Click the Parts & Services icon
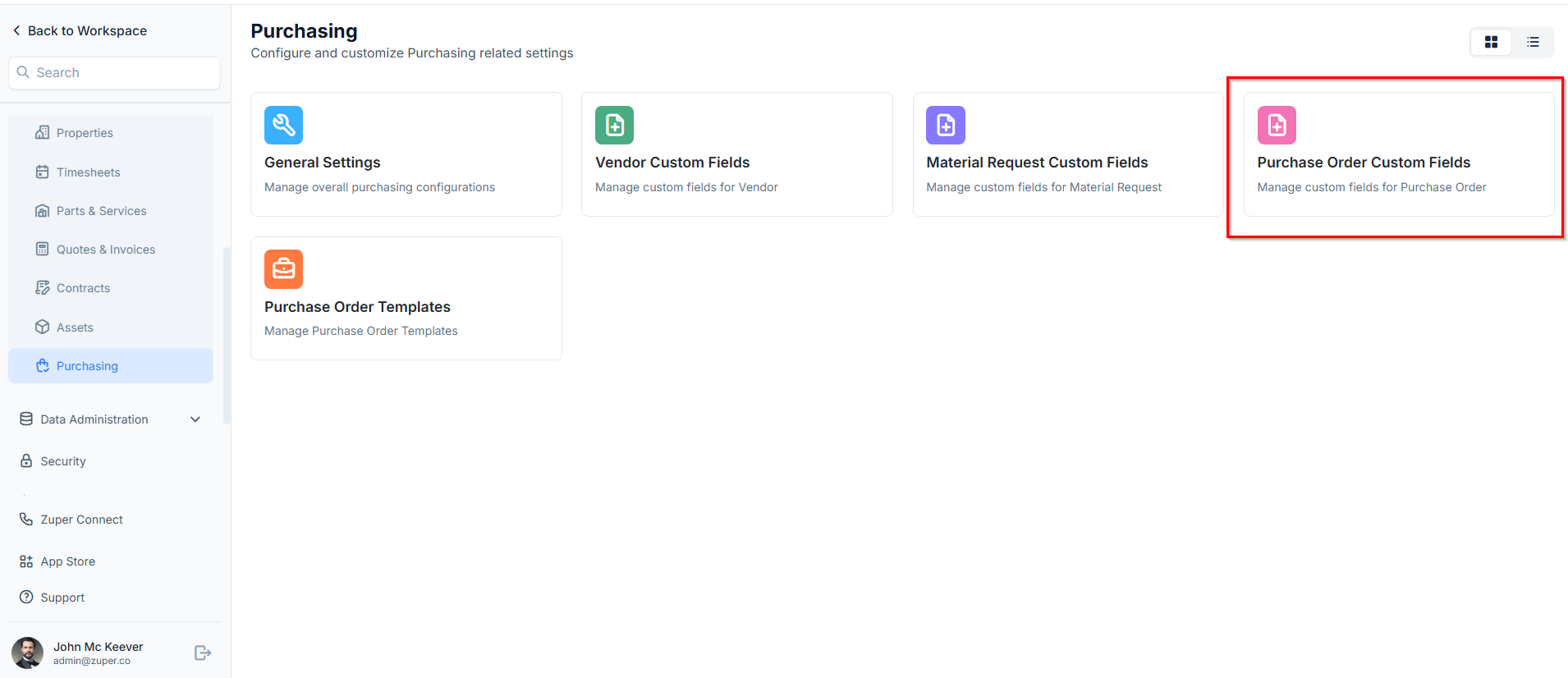 pos(42,211)
